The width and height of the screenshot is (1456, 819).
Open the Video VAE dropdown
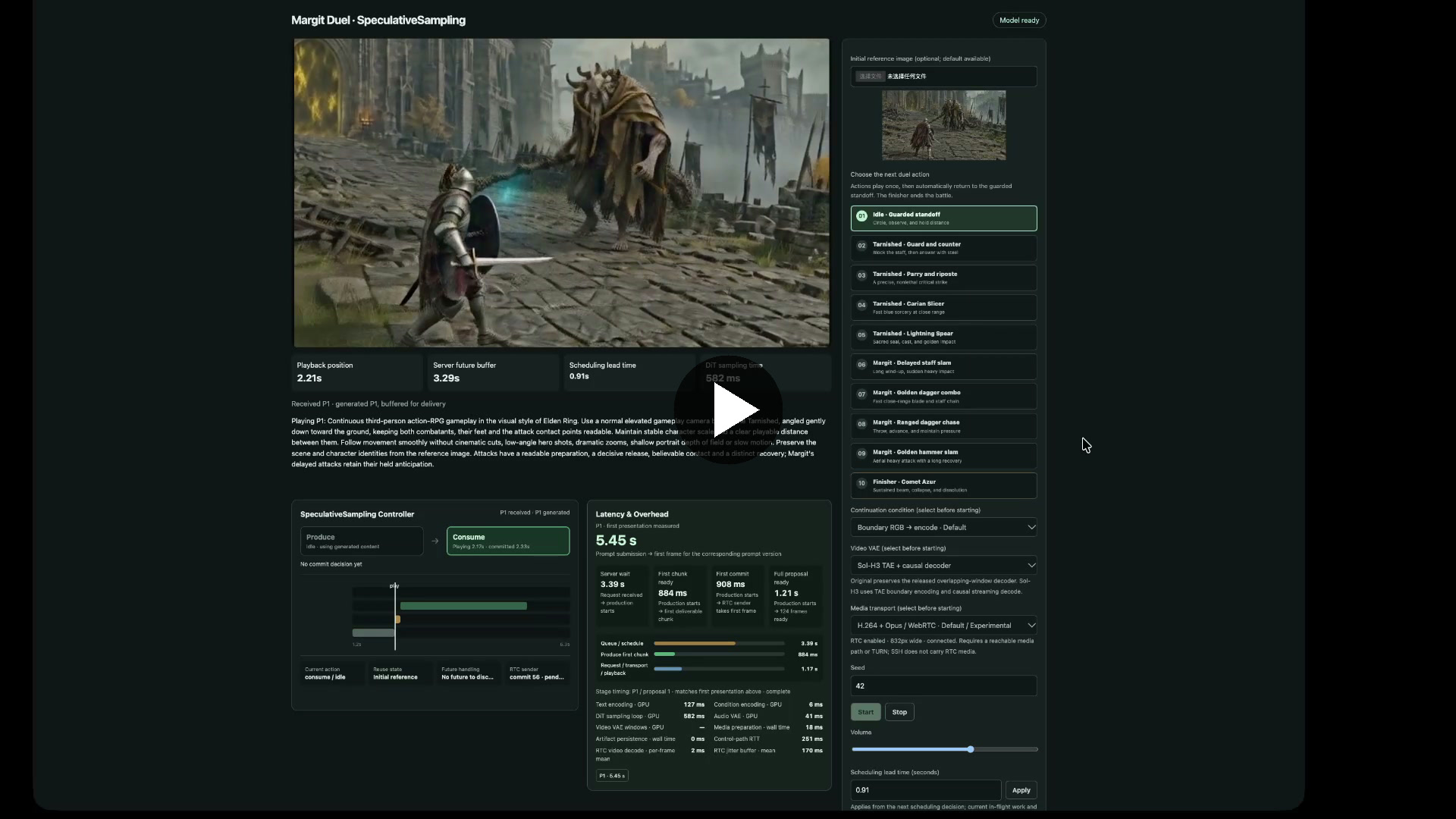943,565
